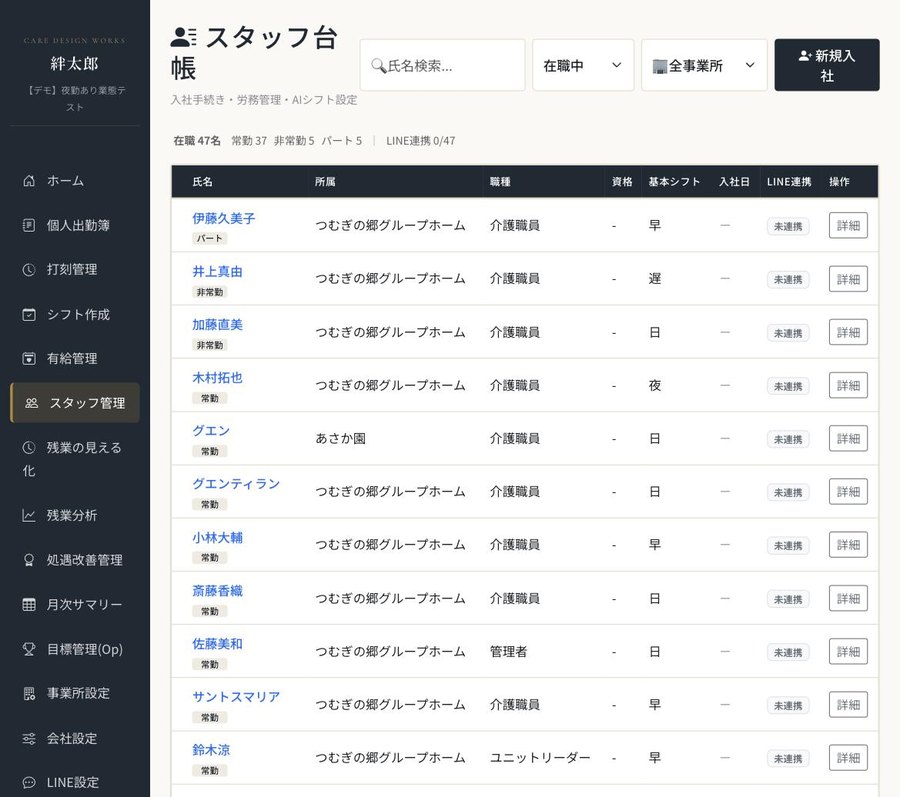Image resolution: width=900 pixels, height=797 pixels.
Task: Click 未連携 badge in 伊藤久美子 row
Action: pyautogui.click(x=788, y=226)
